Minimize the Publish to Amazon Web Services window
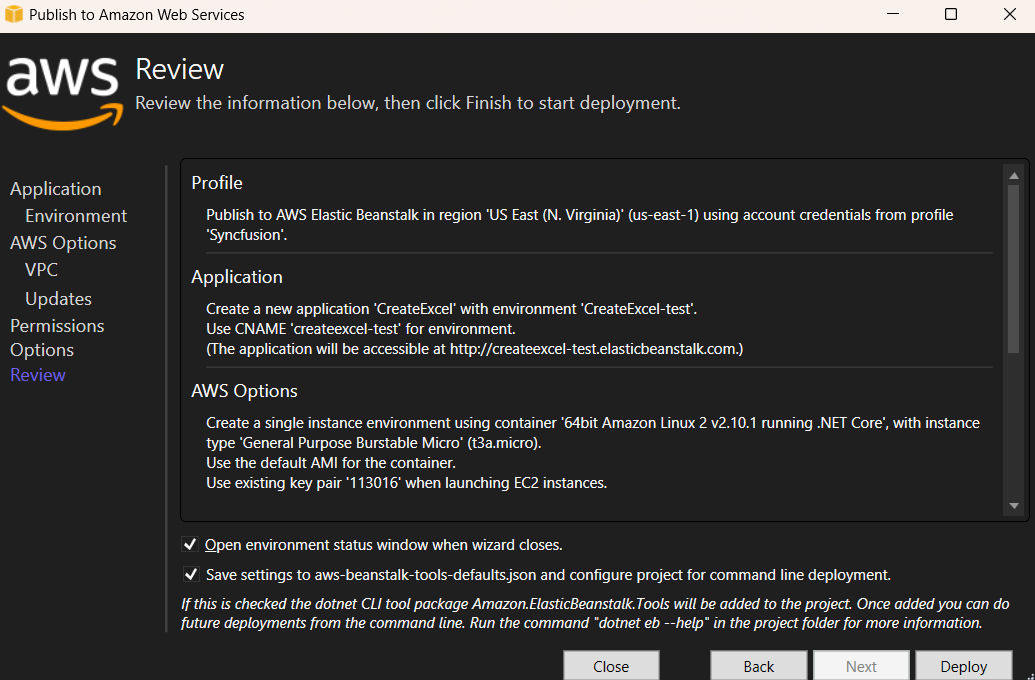 (892, 15)
